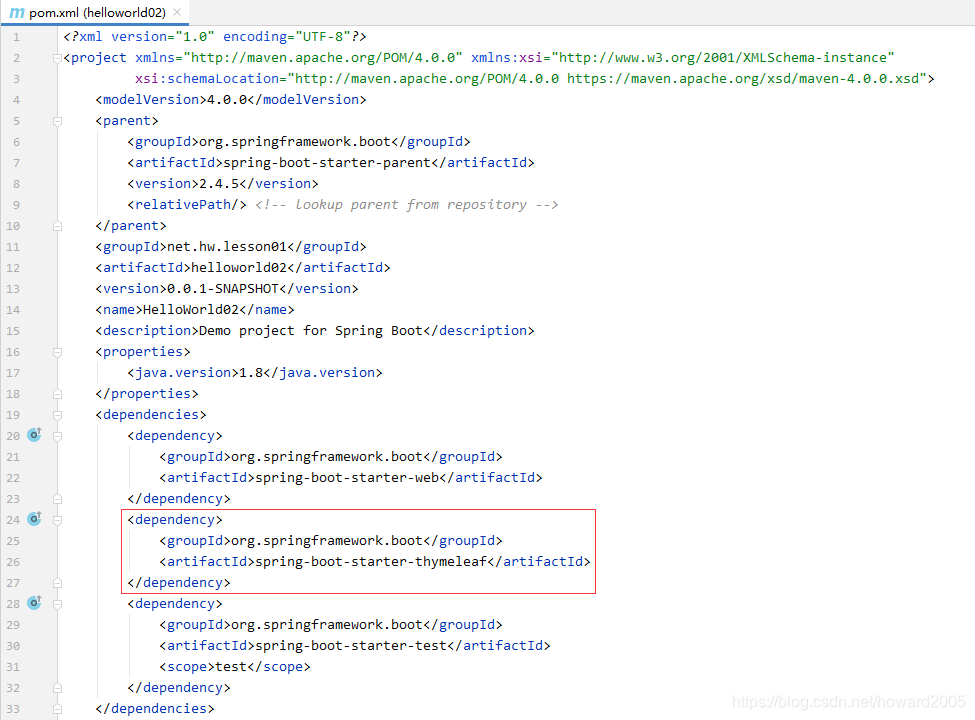Image resolution: width=975 pixels, height=720 pixels.
Task: Click name value 'HelloWorld02'
Action: click(191, 310)
